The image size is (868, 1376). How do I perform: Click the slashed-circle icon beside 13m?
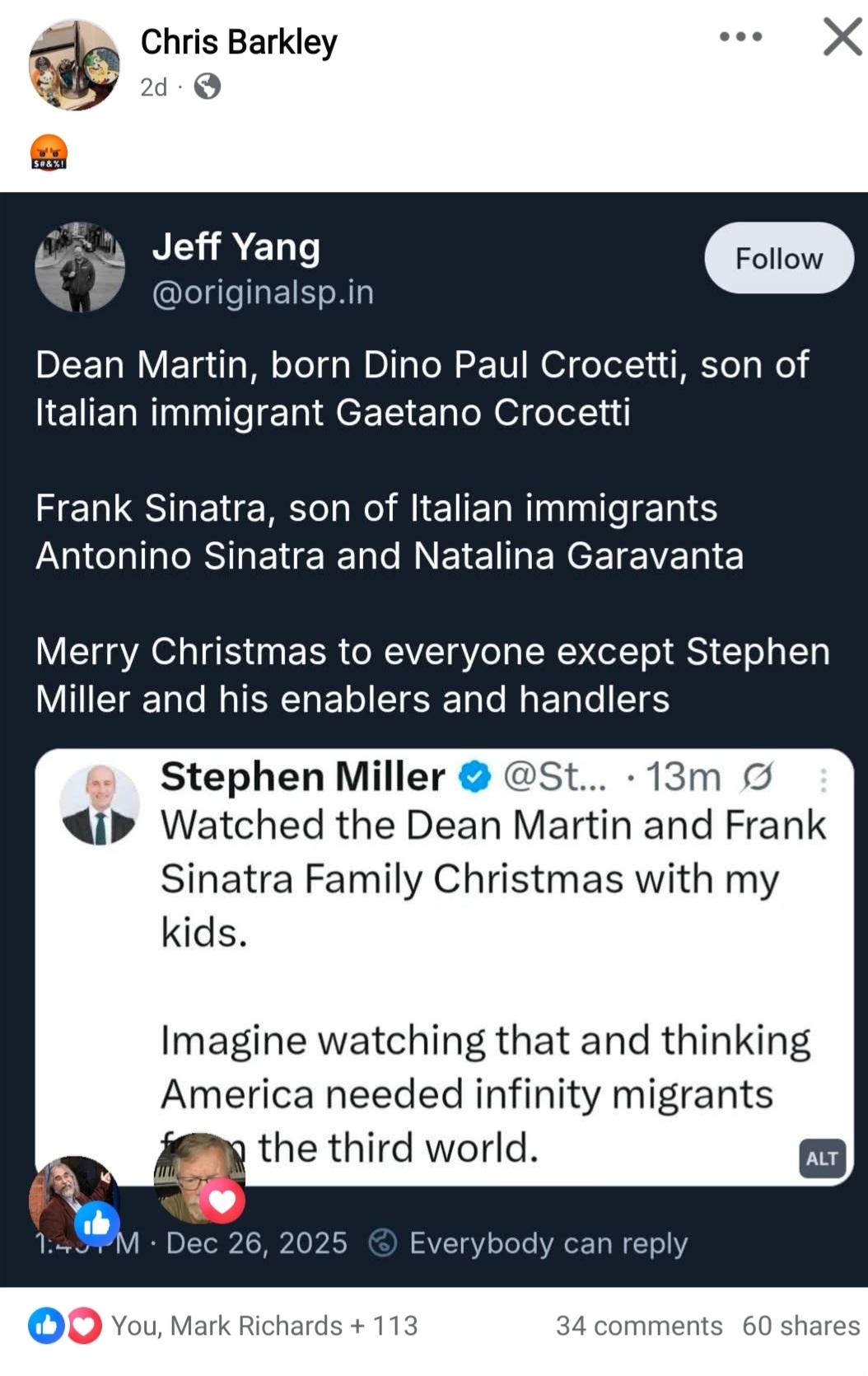click(x=757, y=776)
